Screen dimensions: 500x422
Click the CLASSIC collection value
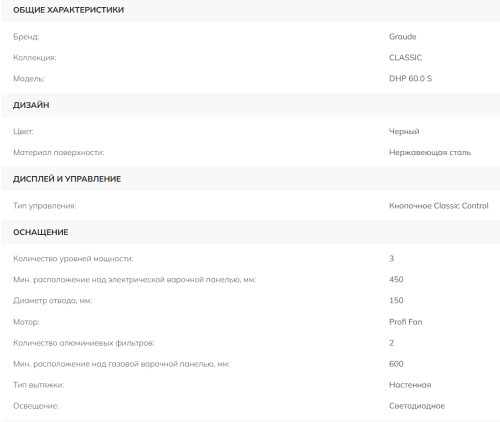[405, 58]
